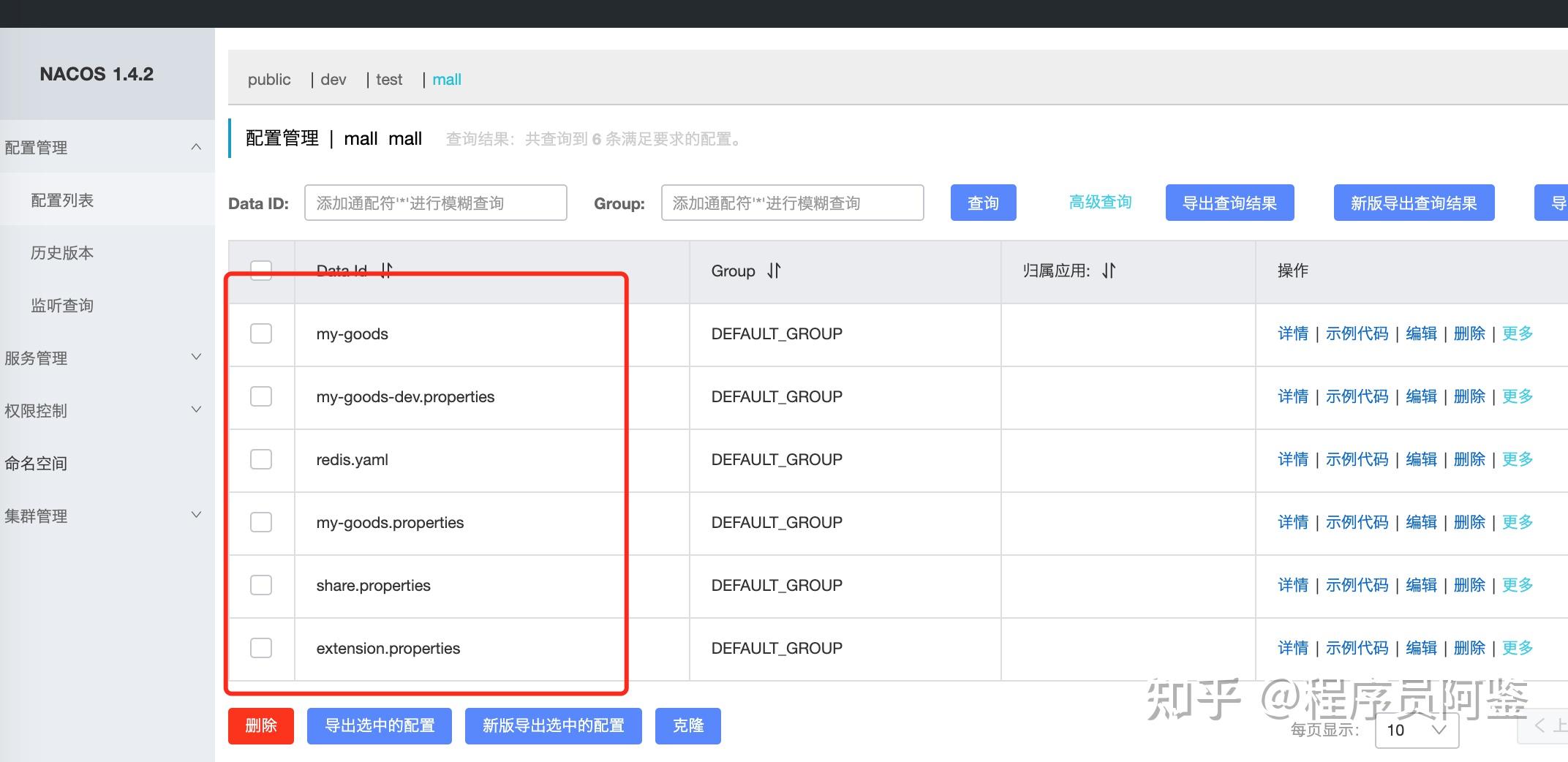Focus the Group search field
Screen dimensions: 1568x762
(x=793, y=203)
